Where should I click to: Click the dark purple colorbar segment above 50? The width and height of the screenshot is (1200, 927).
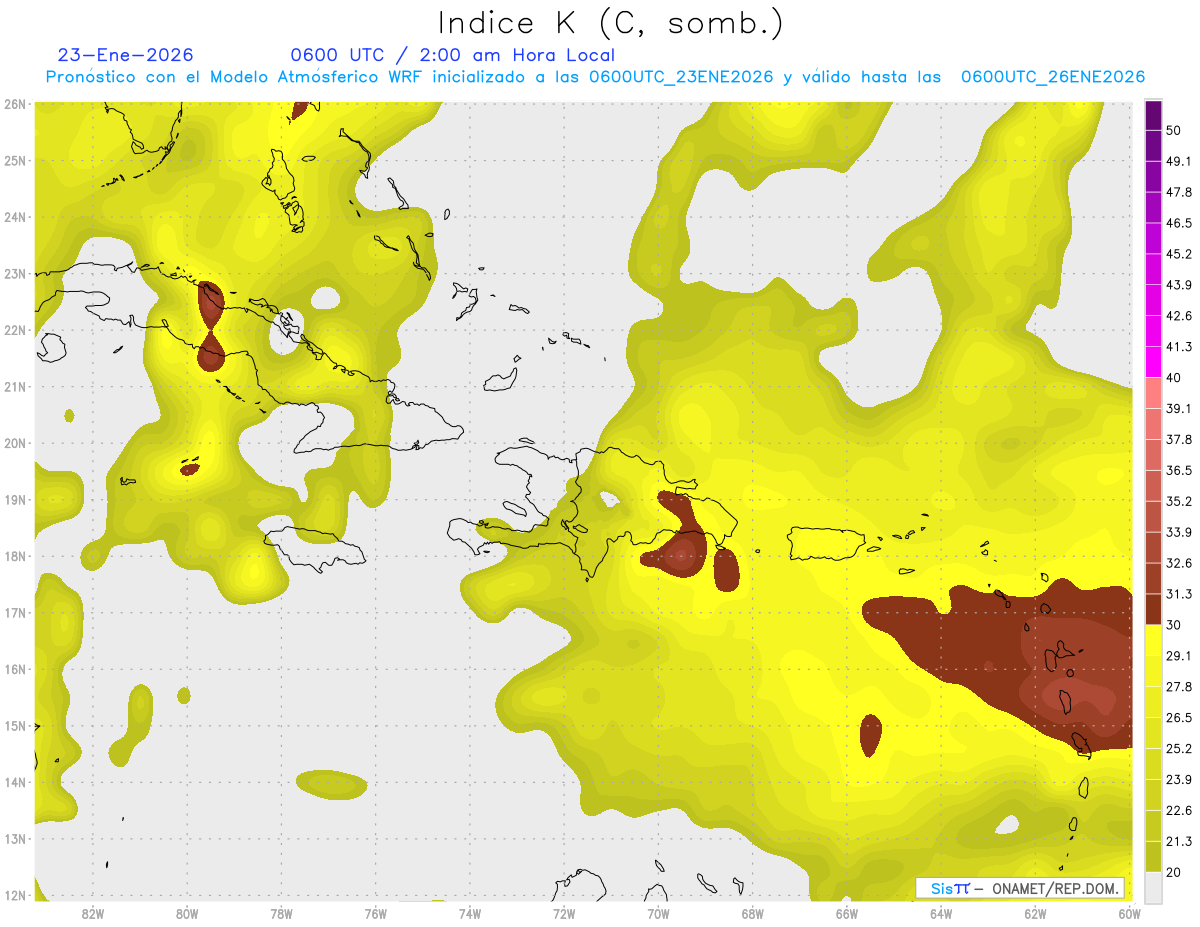(x=1153, y=115)
